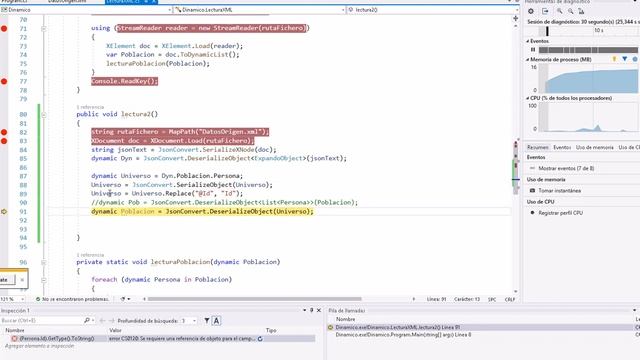Collapse the lectura2 method at line 80

[43, 115]
